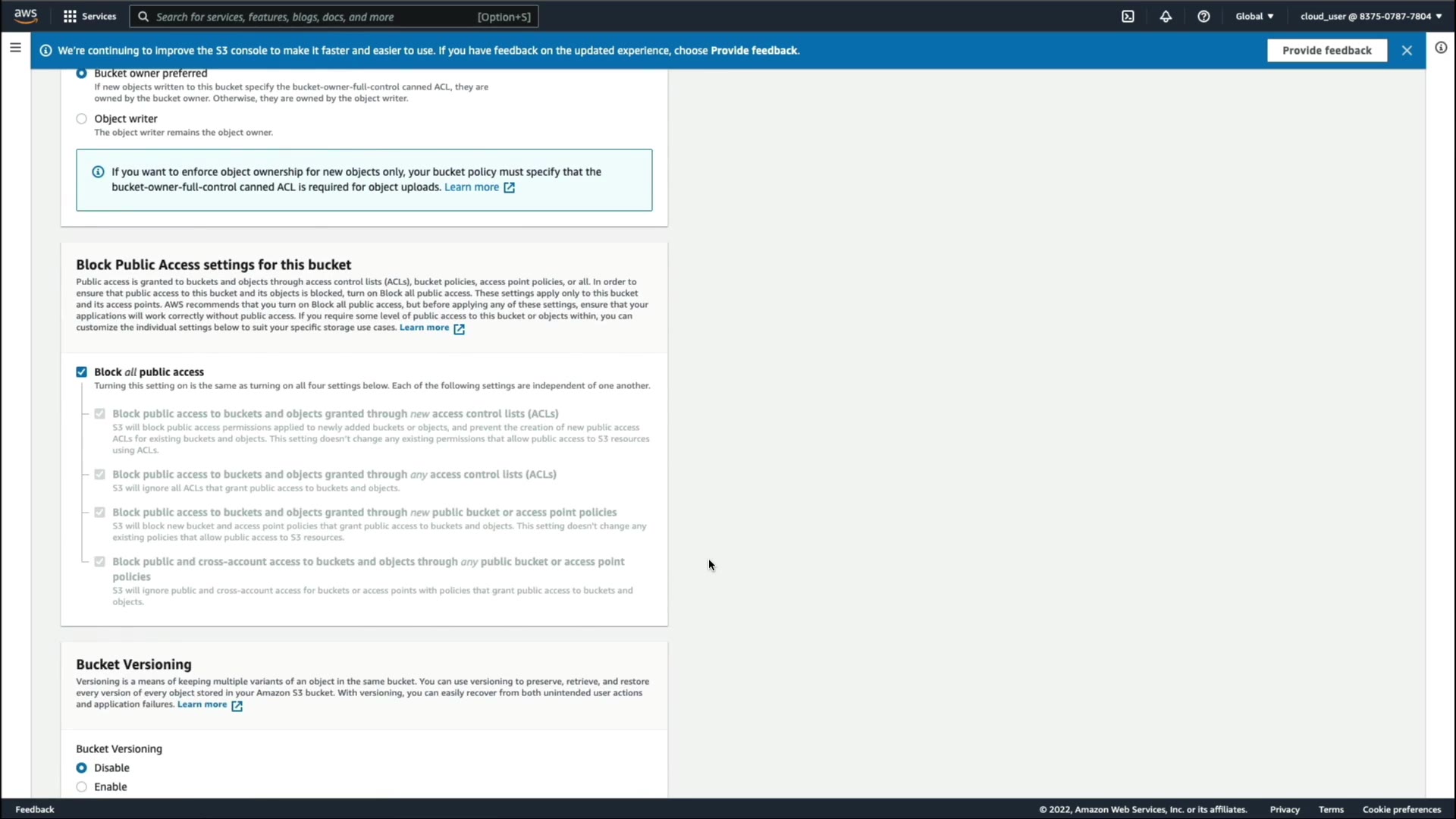The image size is (1456, 819).
Task: Click the AWS logo home icon
Action: point(25,16)
